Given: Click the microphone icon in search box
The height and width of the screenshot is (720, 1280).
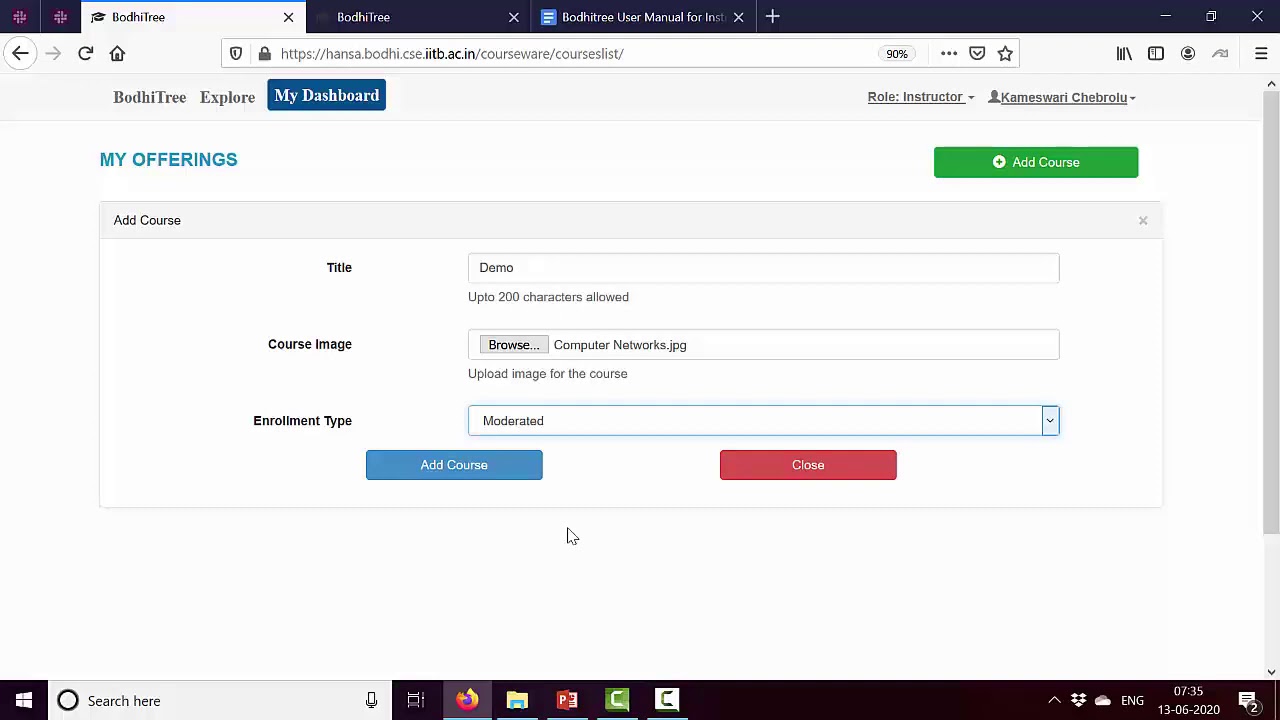Looking at the screenshot, I should 371,701.
